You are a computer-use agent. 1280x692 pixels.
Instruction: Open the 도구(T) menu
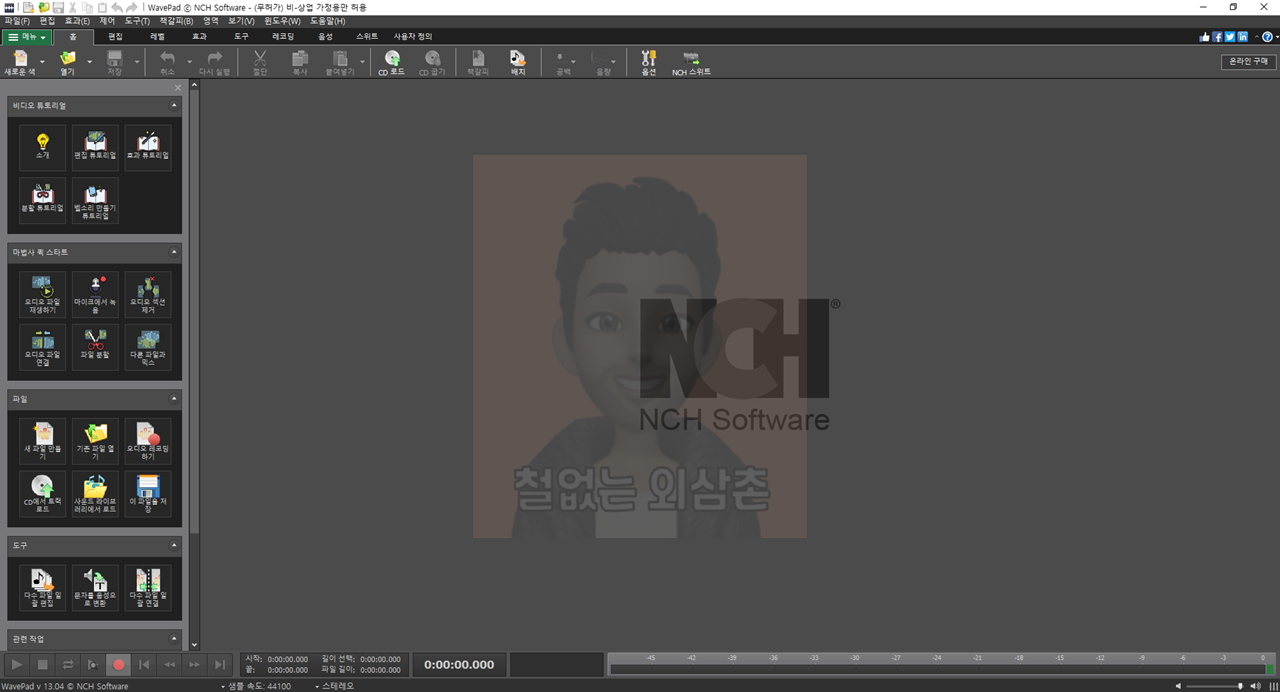coord(137,21)
